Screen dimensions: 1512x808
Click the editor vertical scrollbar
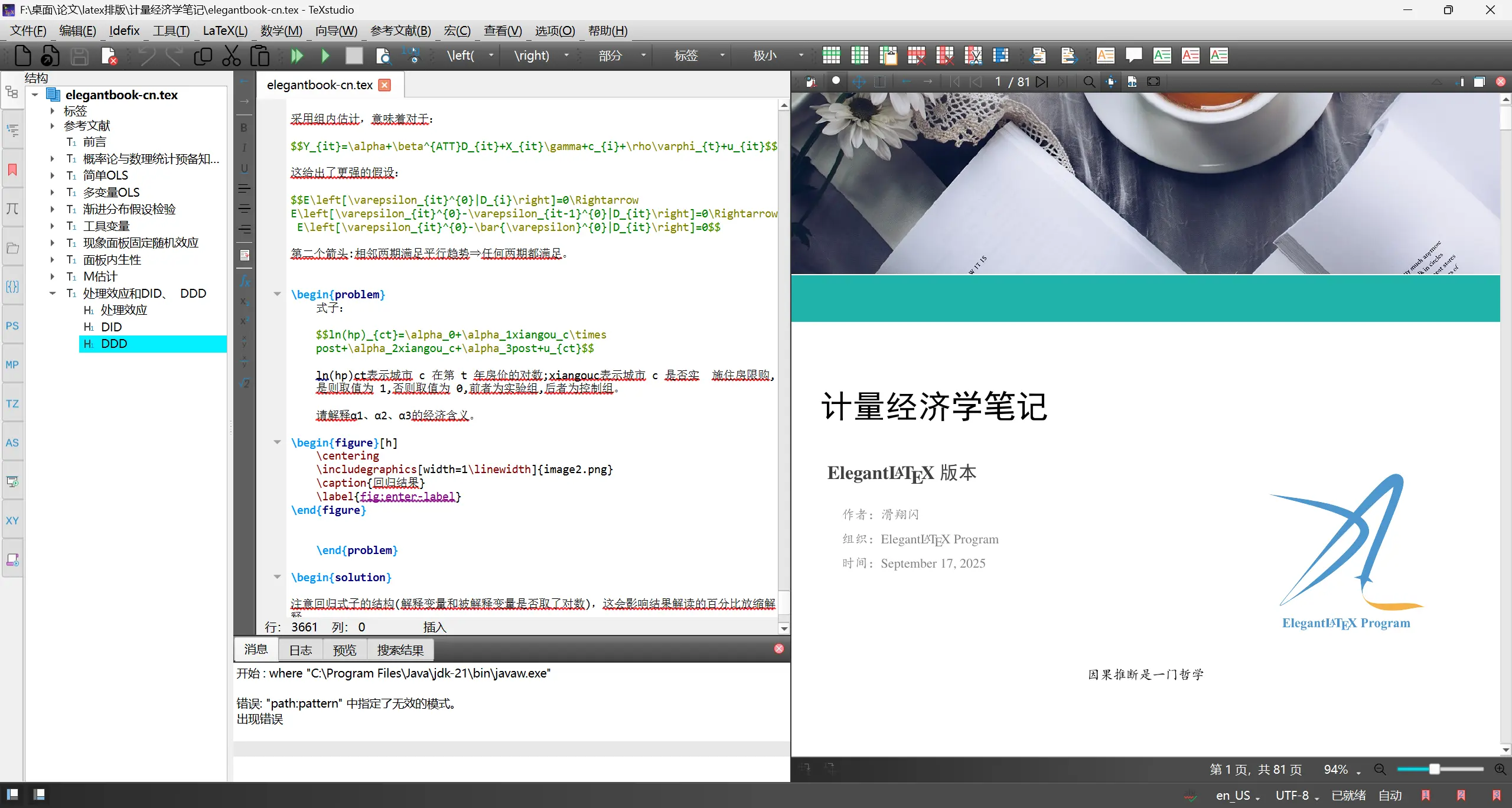[784, 354]
